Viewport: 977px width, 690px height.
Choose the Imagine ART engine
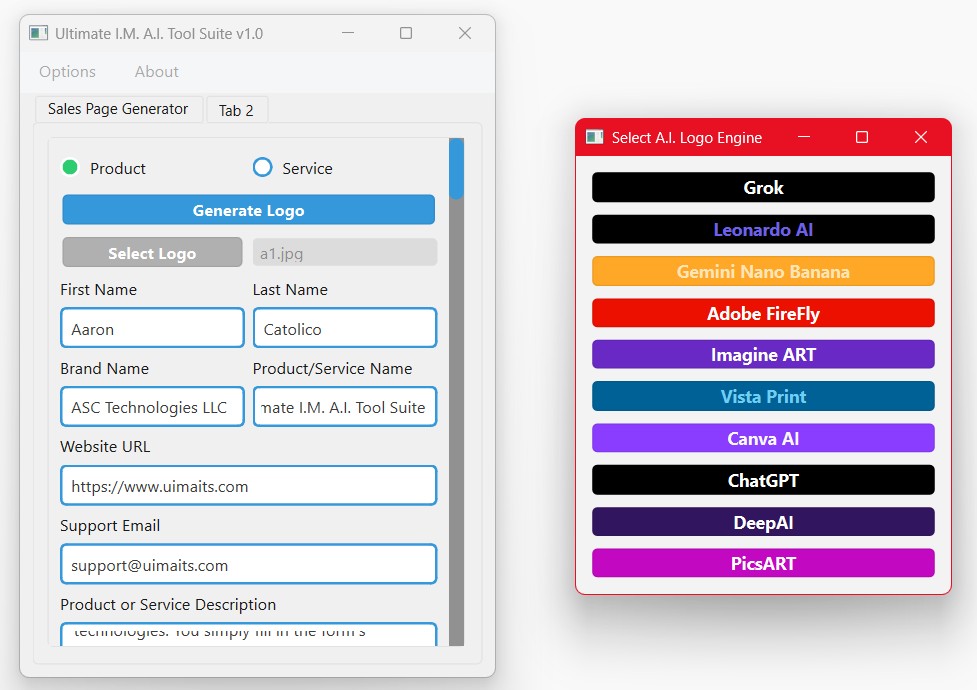[x=762, y=355]
